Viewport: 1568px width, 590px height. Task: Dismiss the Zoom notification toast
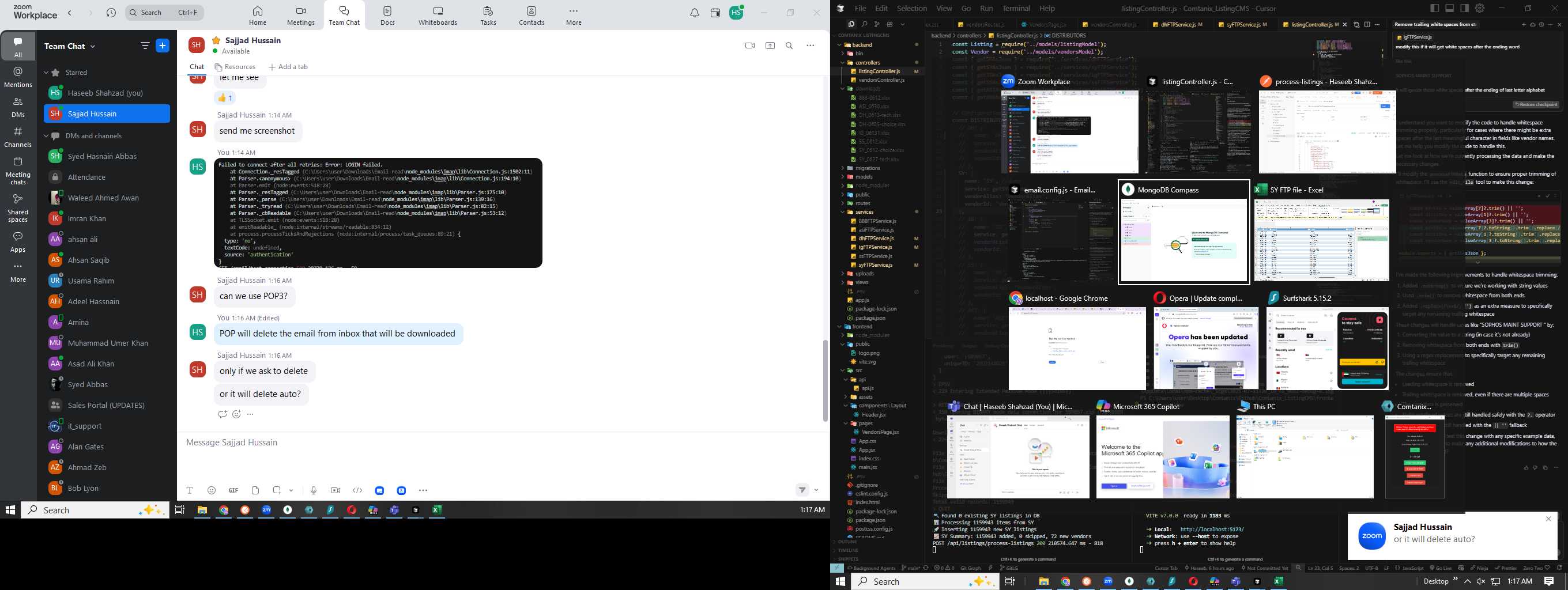[x=1548, y=519]
